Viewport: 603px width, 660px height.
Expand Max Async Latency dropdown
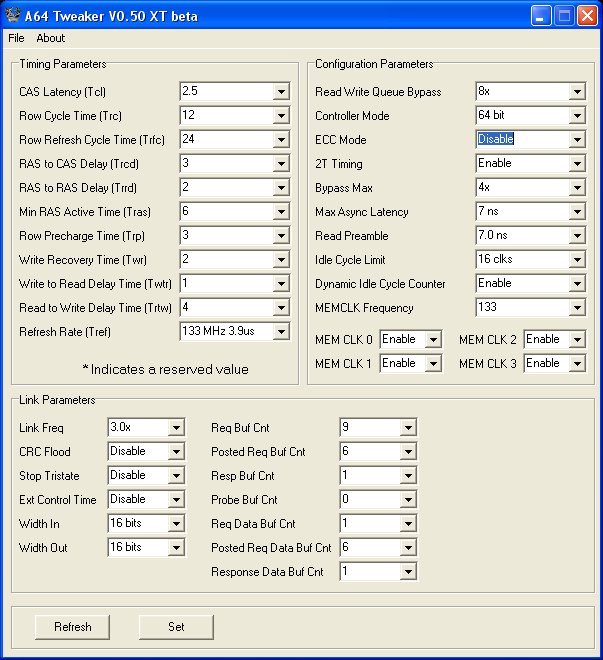click(x=577, y=211)
